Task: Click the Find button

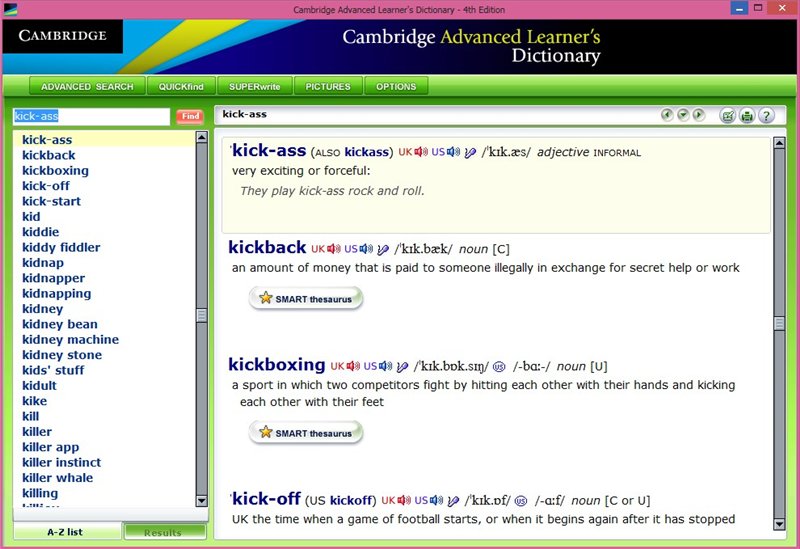Action: click(190, 116)
